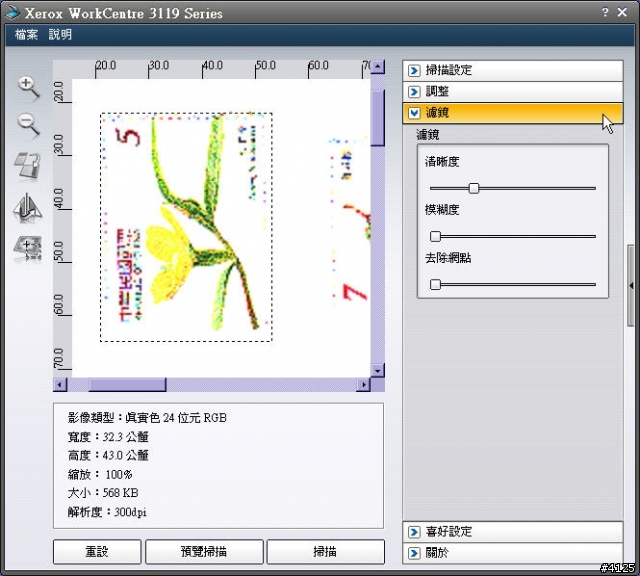Click the preview scroll left arrow
Screen dimensions: 640x576
(60, 385)
